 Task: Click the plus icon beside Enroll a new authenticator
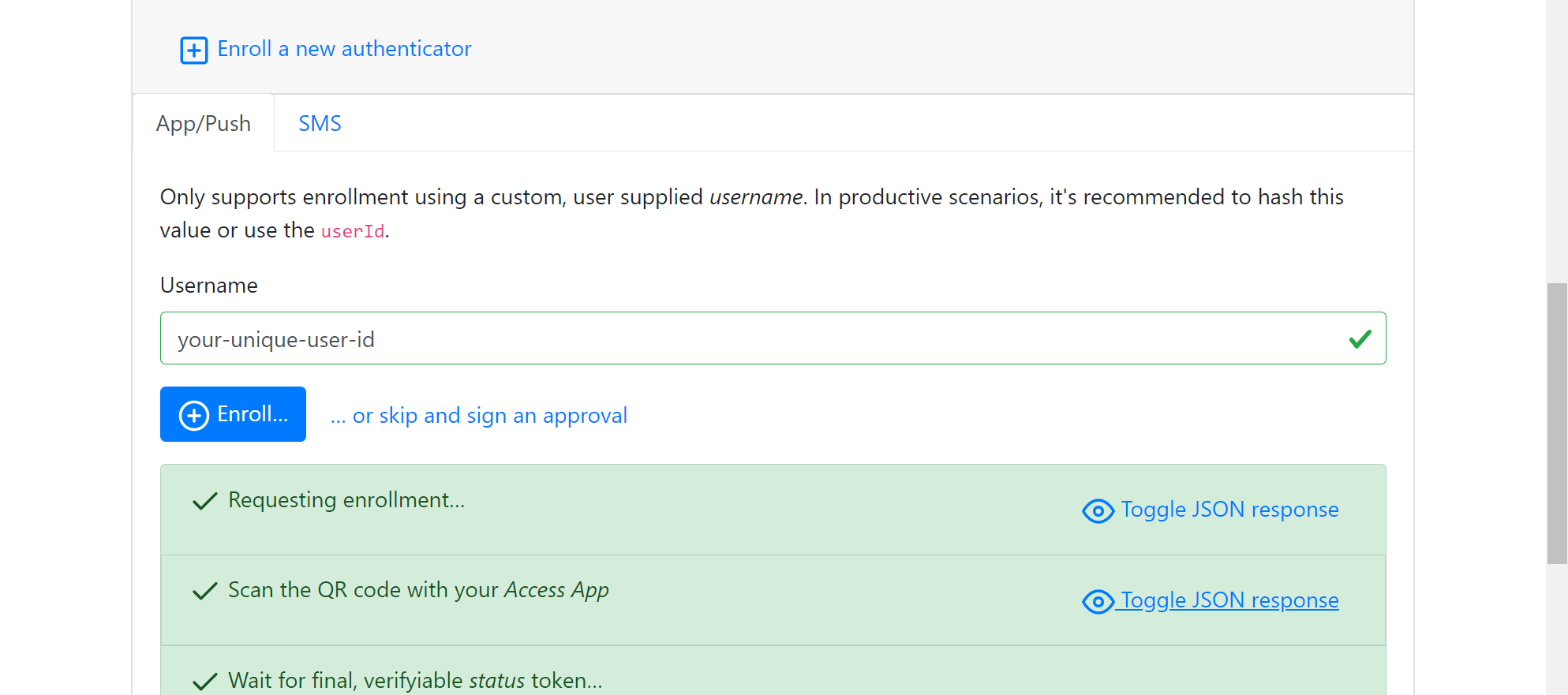[193, 50]
